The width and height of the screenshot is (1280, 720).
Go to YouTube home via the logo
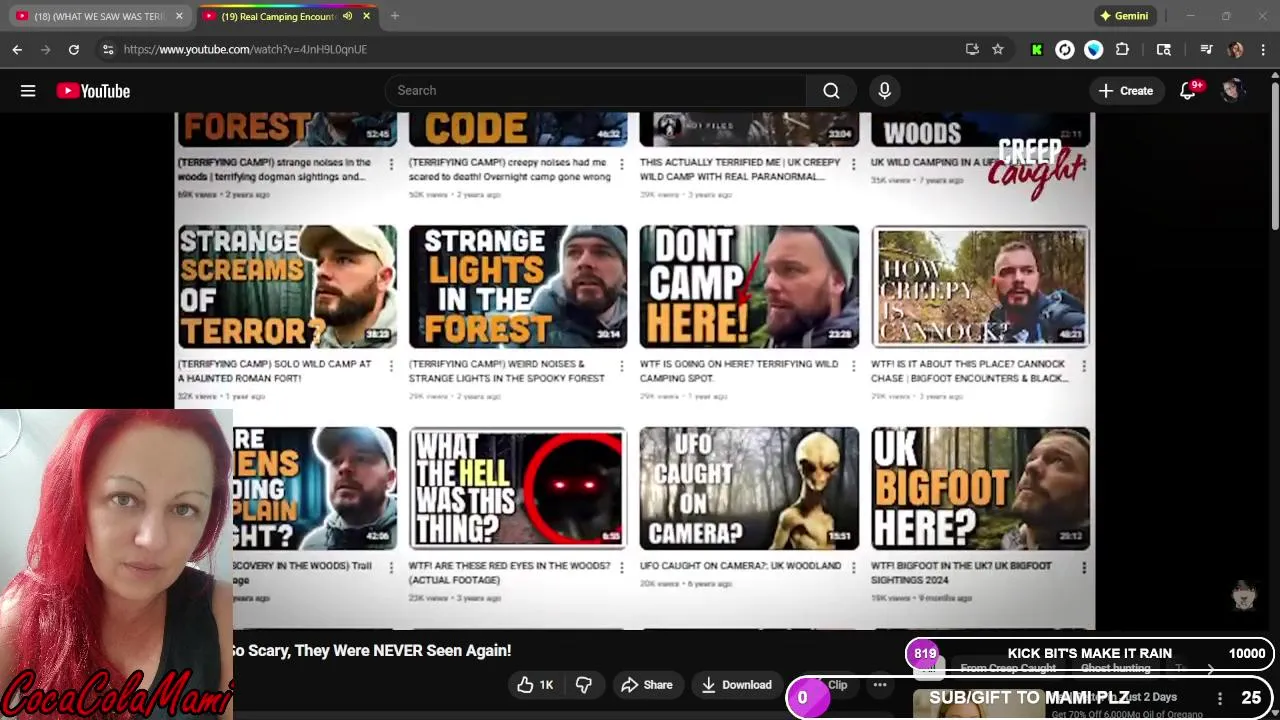click(x=93, y=91)
